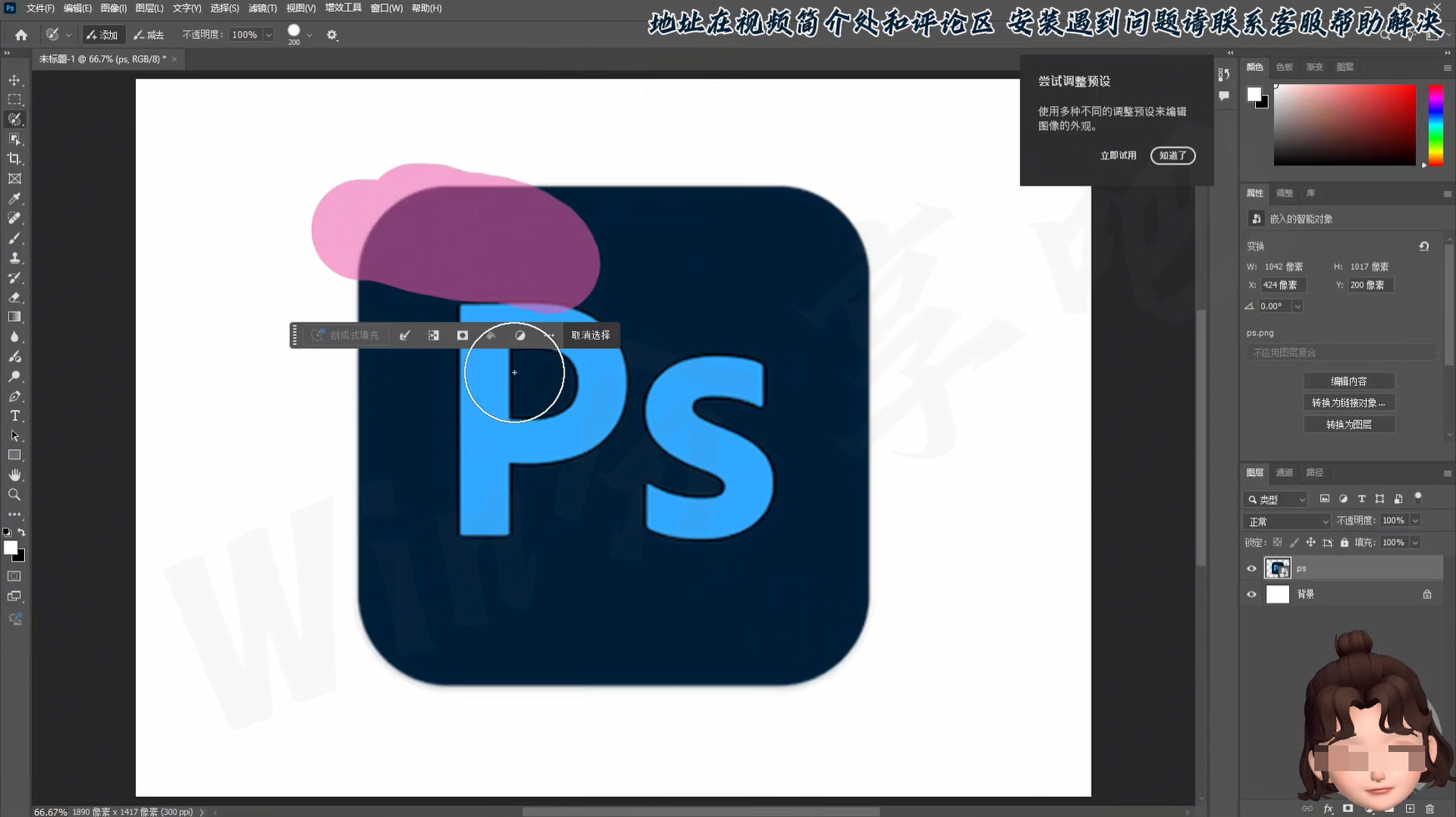Select the Path Selection tool
The height and width of the screenshot is (817, 1456).
[x=14, y=435]
